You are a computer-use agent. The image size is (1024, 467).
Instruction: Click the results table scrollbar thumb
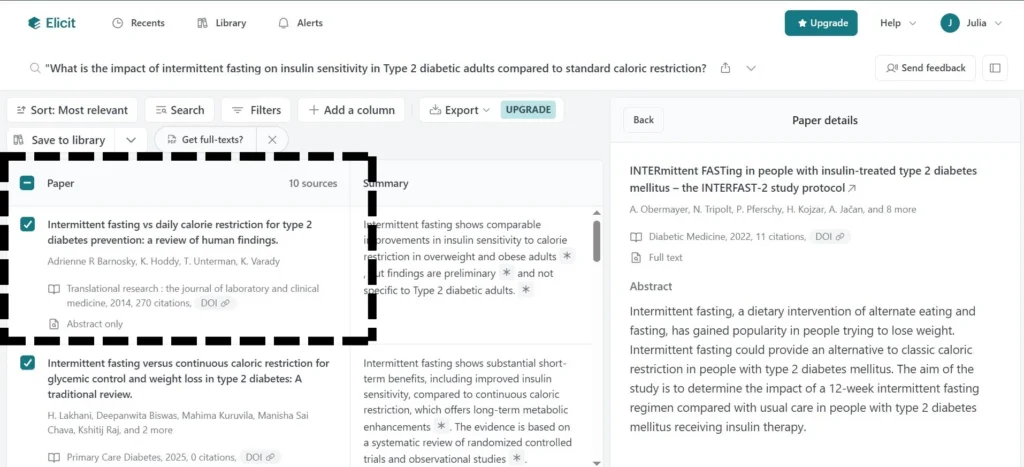click(596, 241)
